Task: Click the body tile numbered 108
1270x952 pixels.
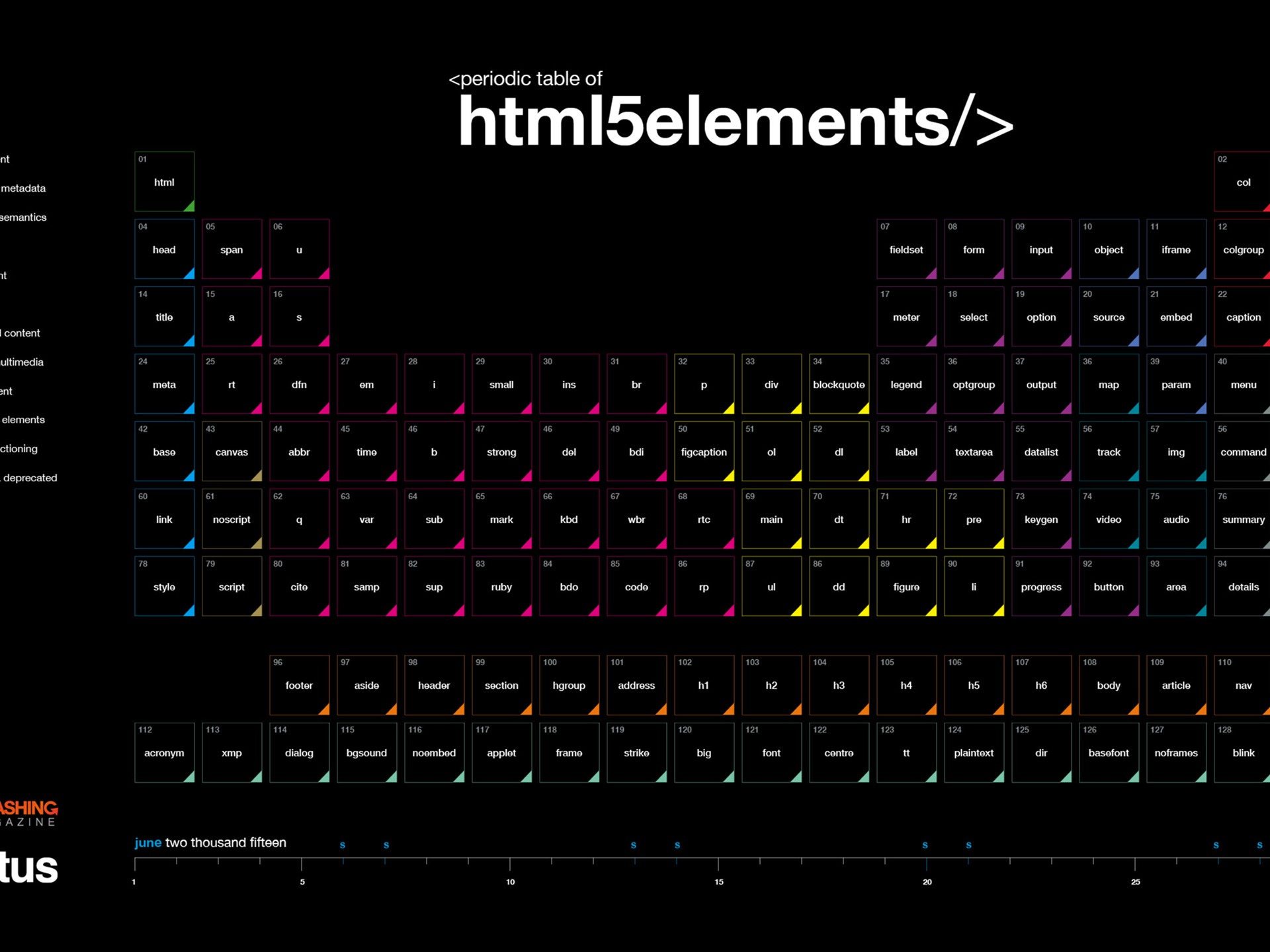Action: click(x=1109, y=686)
